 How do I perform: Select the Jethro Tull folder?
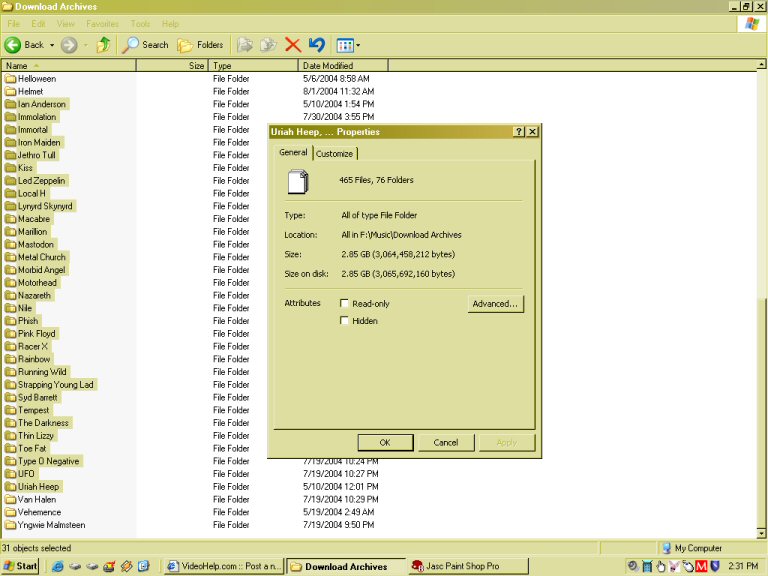pos(31,155)
